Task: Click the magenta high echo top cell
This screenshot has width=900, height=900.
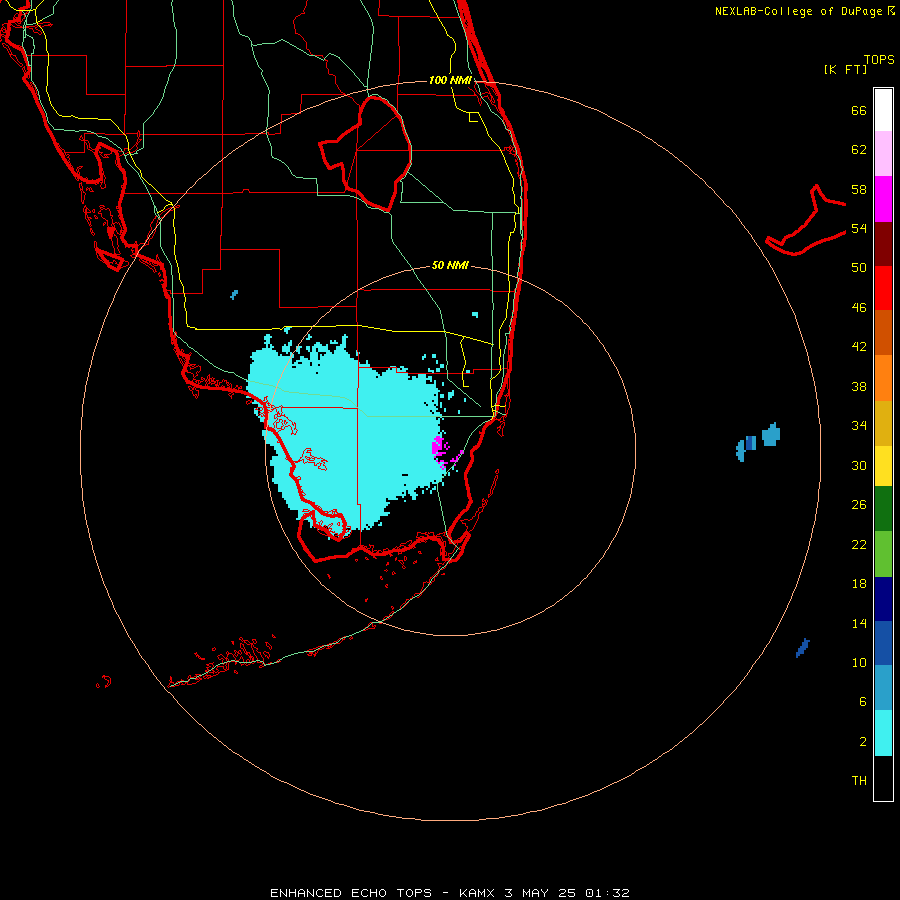Action: pos(439,448)
